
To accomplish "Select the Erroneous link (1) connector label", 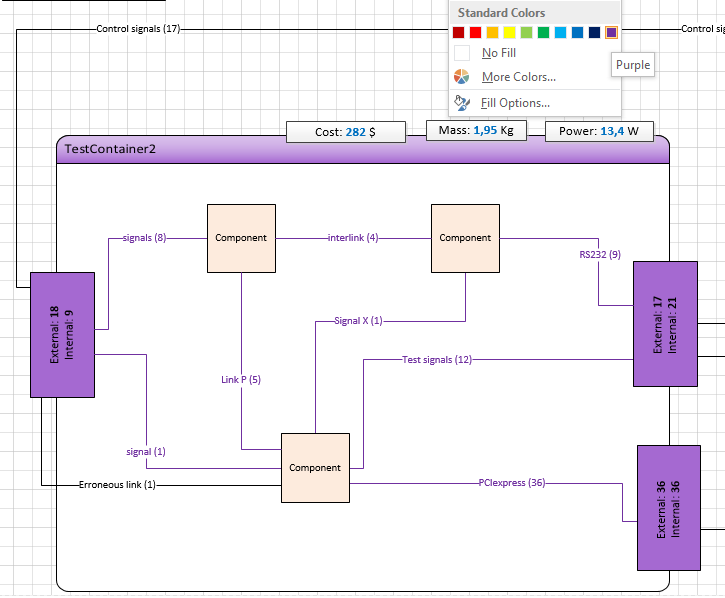I will coord(117,485).
